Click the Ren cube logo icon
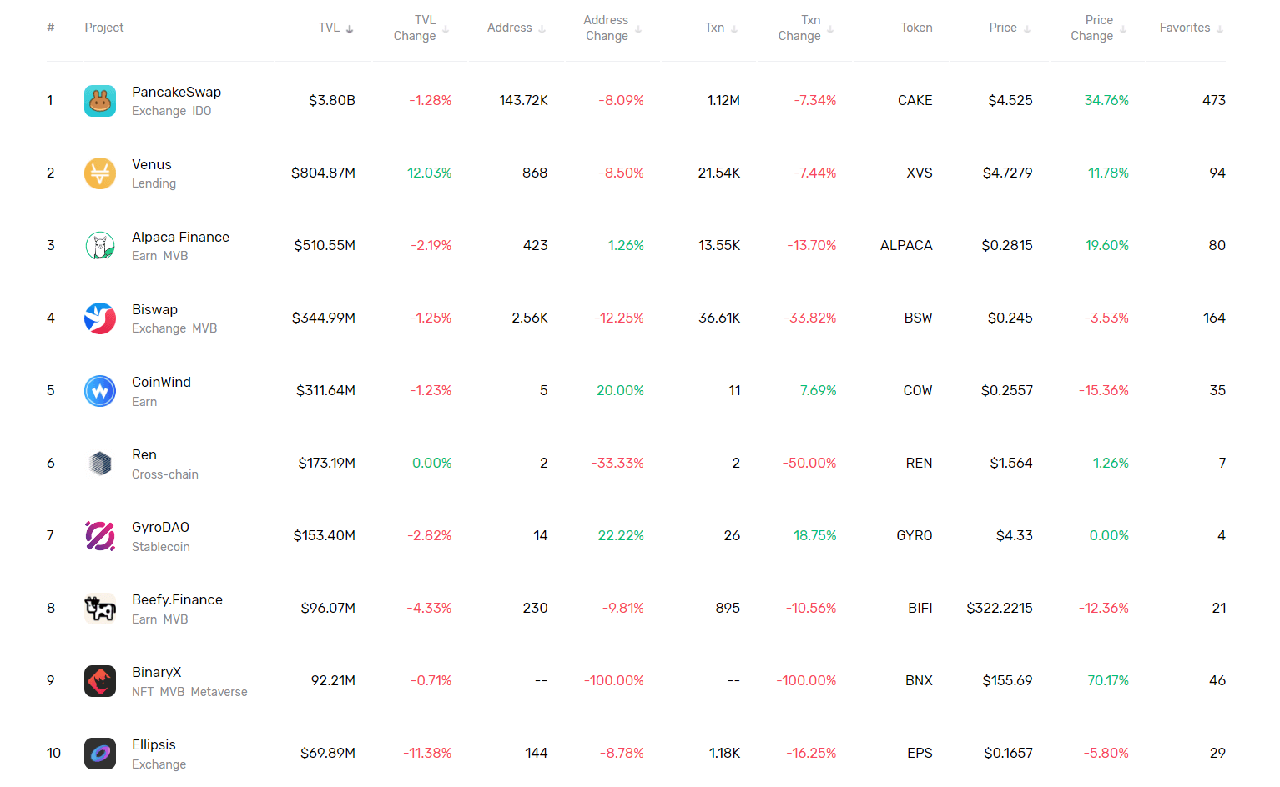Screen dimensions: 1280x787 pos(100,463)
